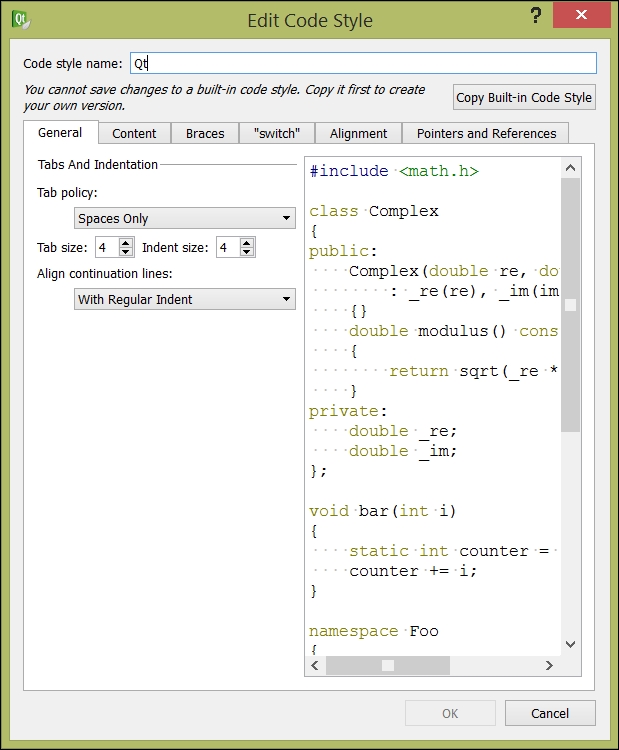The width and height of the screenshot is (619, 750).
Task: Click the Tab size number field
Action: [x=108, y=247]
